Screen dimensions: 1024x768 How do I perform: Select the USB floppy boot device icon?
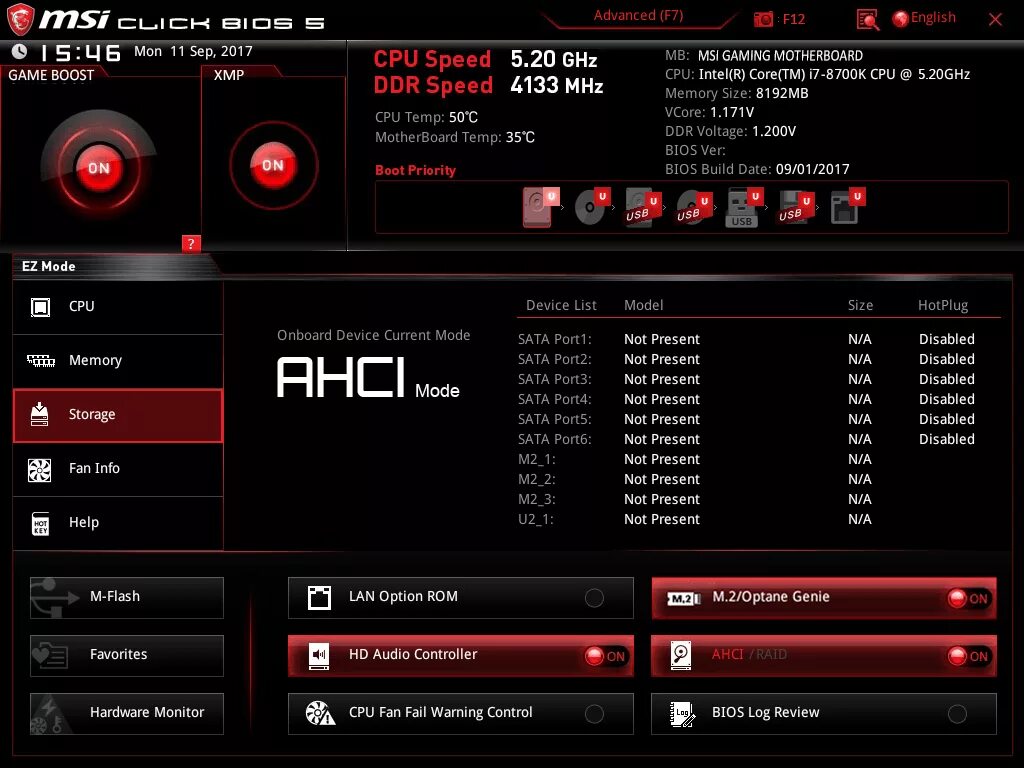(x=795, y=207)
